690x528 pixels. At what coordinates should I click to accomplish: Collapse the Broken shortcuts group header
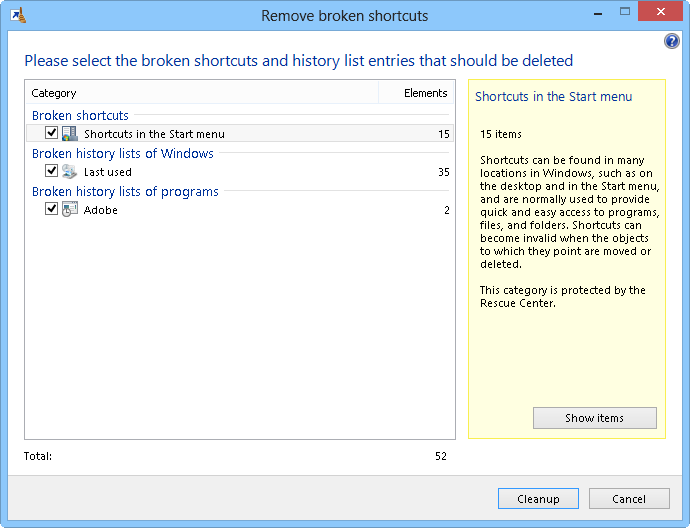80,116
